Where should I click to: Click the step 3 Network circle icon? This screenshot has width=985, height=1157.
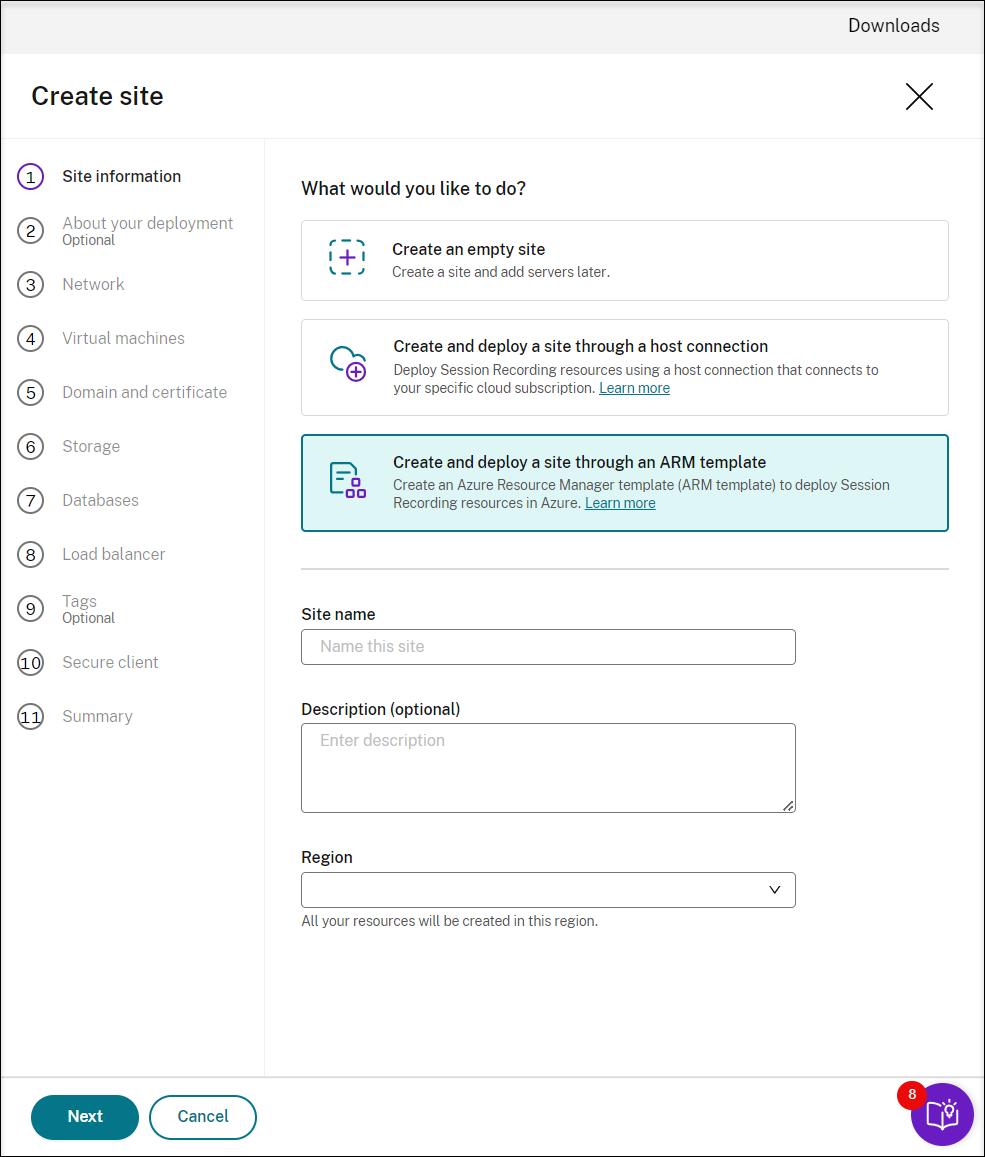tap(31, 285)
